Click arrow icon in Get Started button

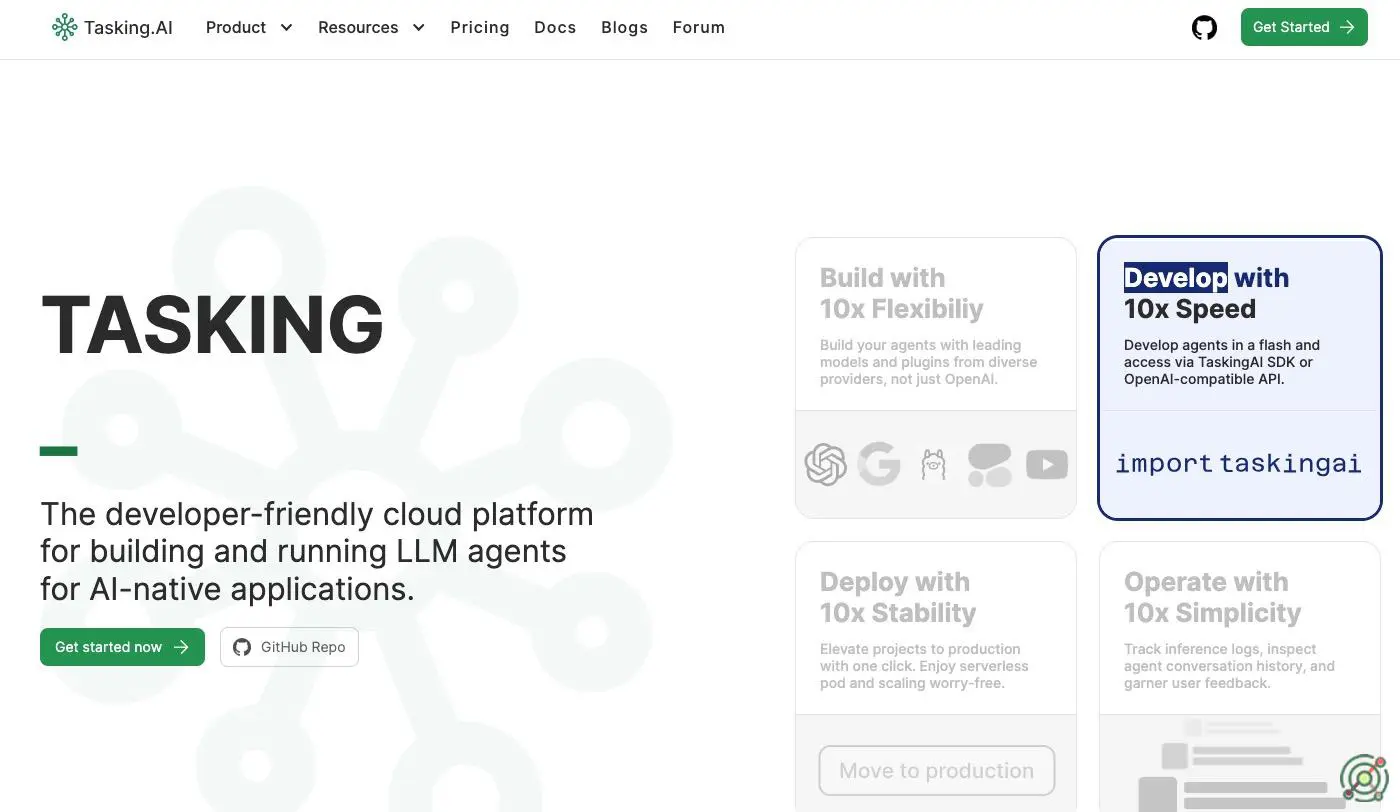pos(1347,27)
